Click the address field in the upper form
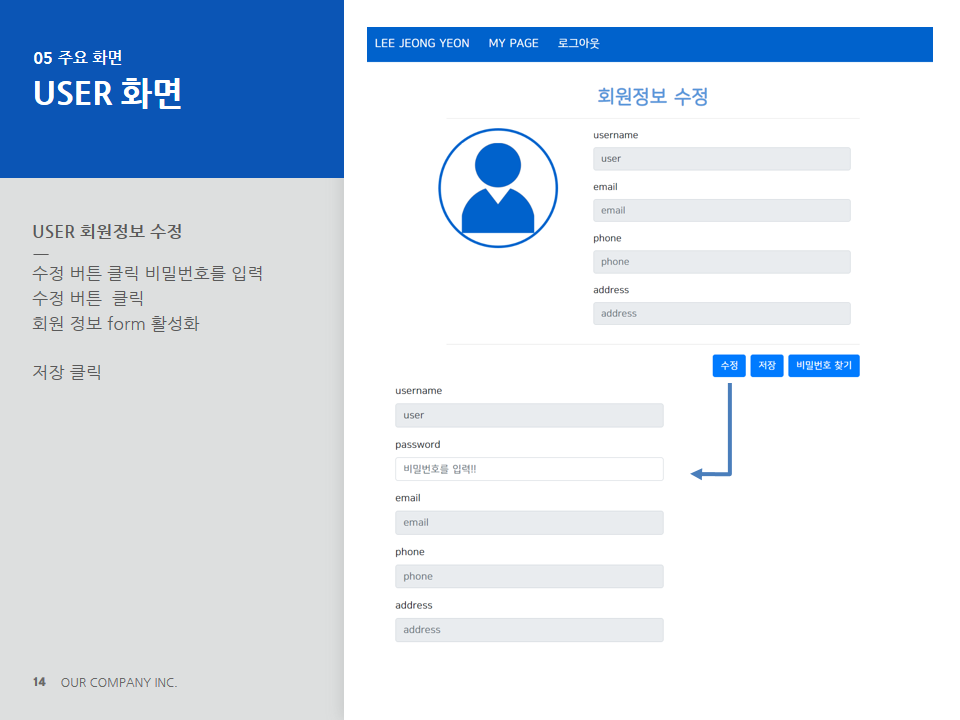960x720 pixels. coord(721,314)
